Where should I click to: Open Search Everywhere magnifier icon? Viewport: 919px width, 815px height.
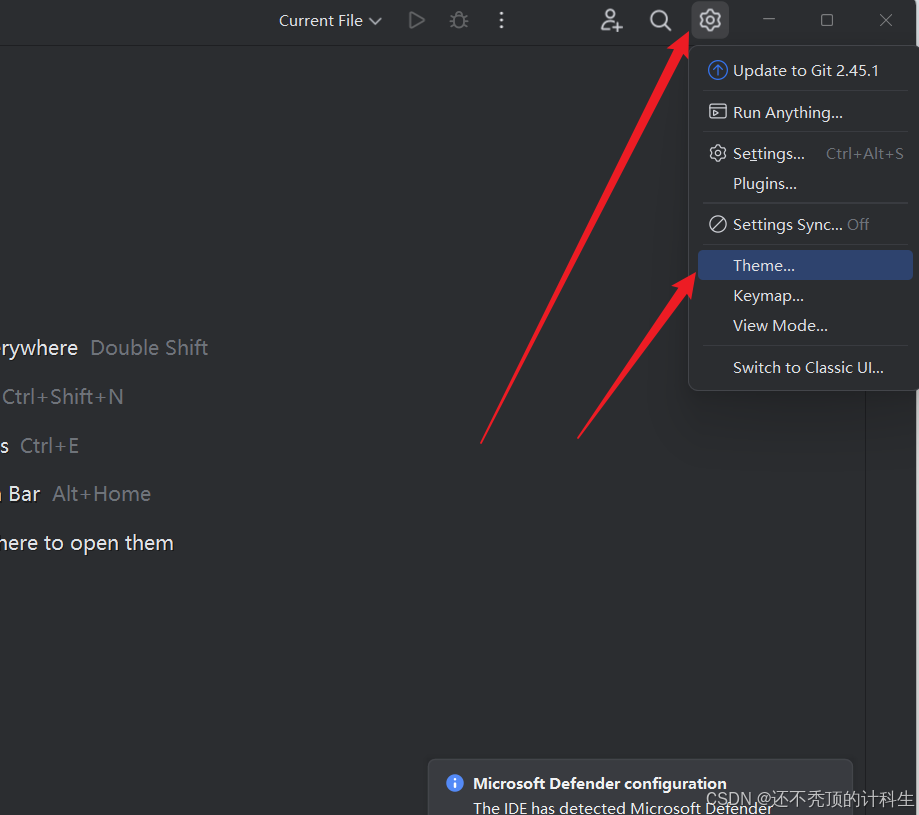click(x=660, y=21)
